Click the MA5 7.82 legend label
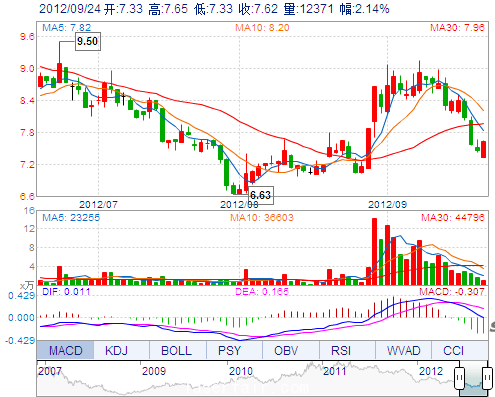 coord(66,27)
